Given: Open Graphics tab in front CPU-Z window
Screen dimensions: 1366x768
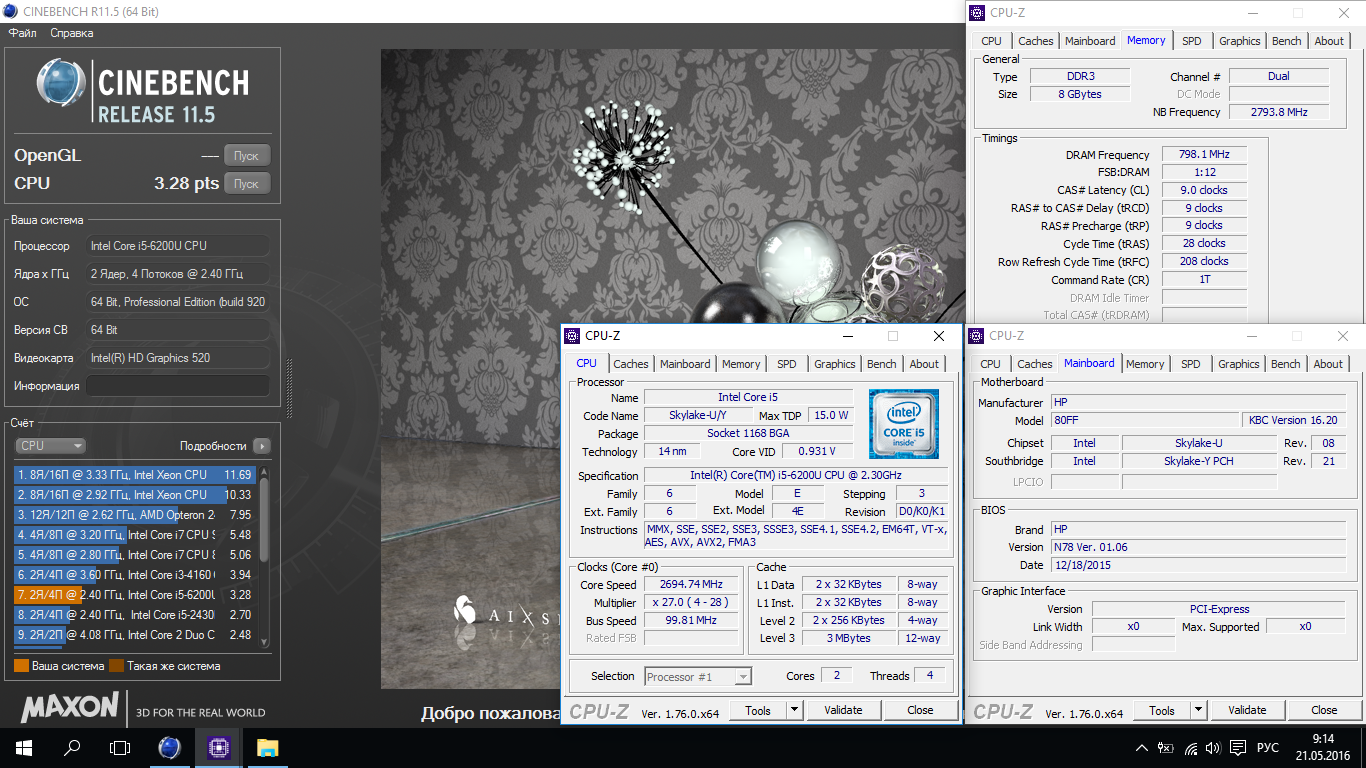Looking at the screenshot, I should (835, 364).
